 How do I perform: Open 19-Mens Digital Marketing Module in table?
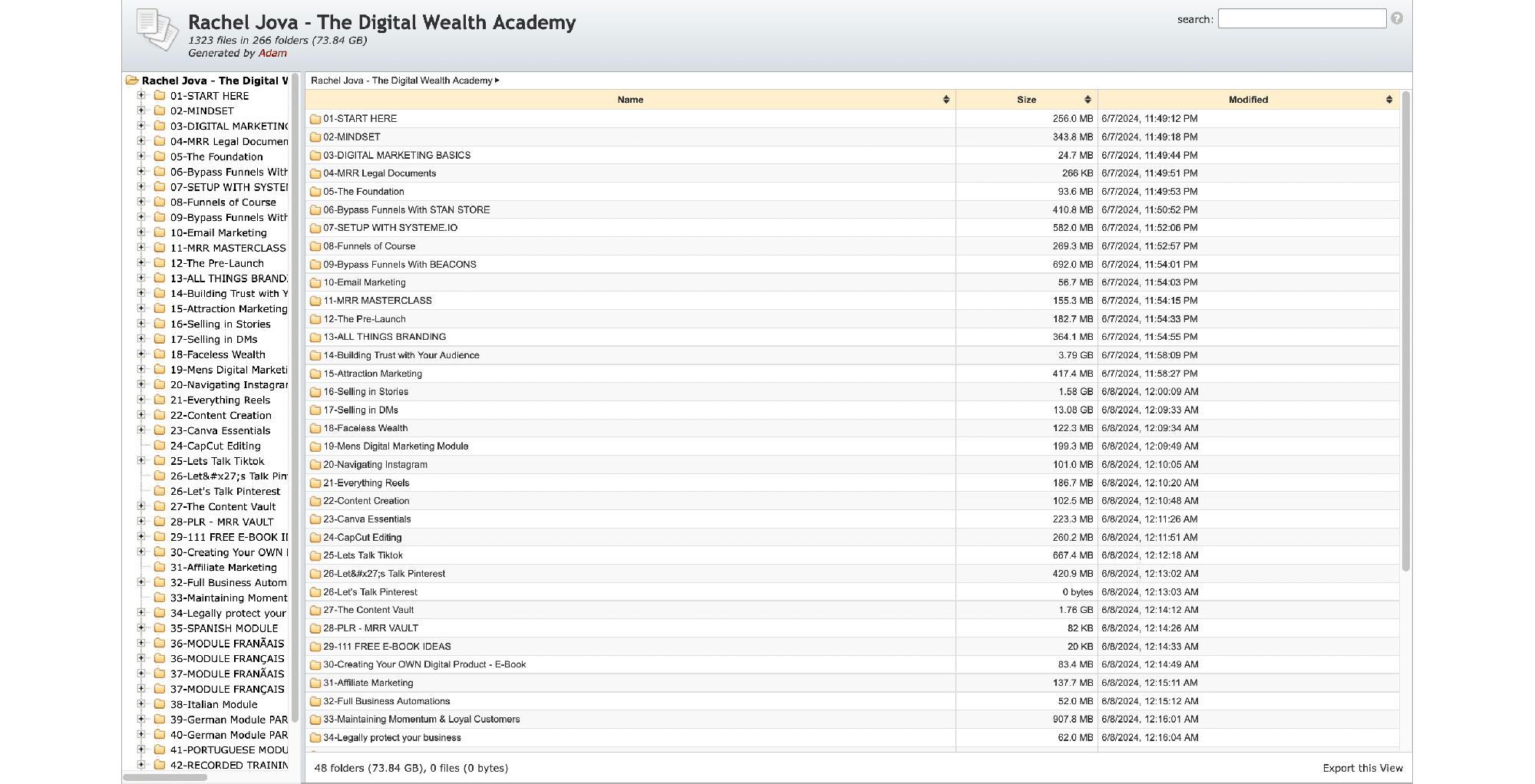tap(396, 446)
